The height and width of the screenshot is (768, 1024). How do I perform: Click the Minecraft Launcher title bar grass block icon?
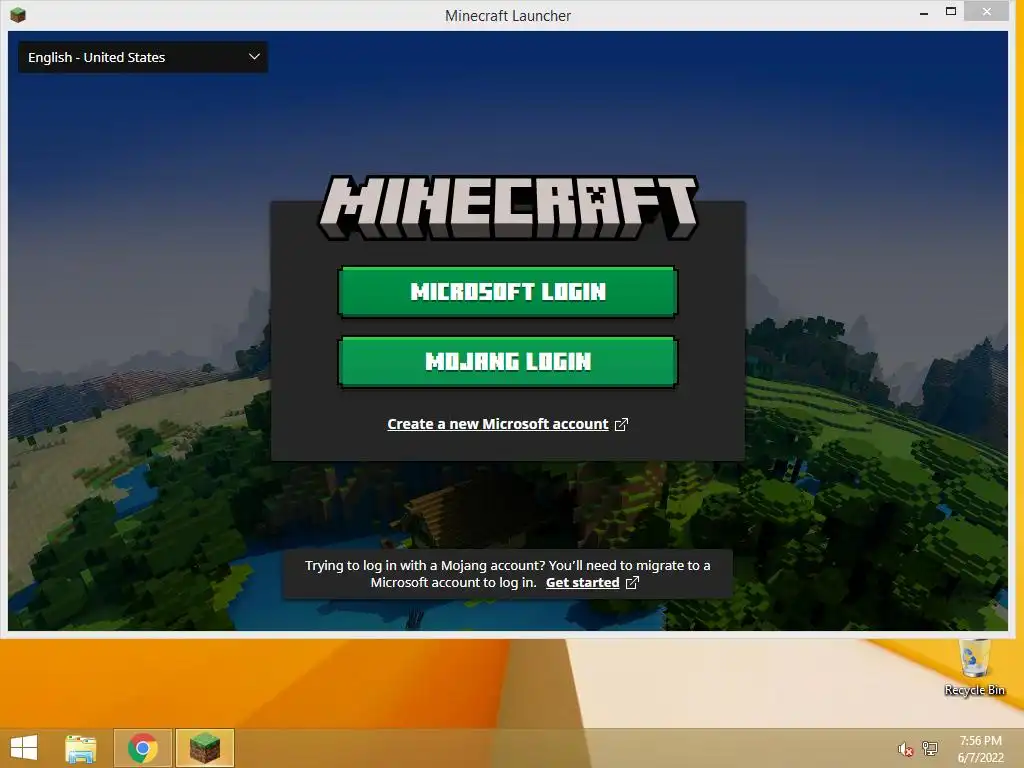click(x=18, y=14)
